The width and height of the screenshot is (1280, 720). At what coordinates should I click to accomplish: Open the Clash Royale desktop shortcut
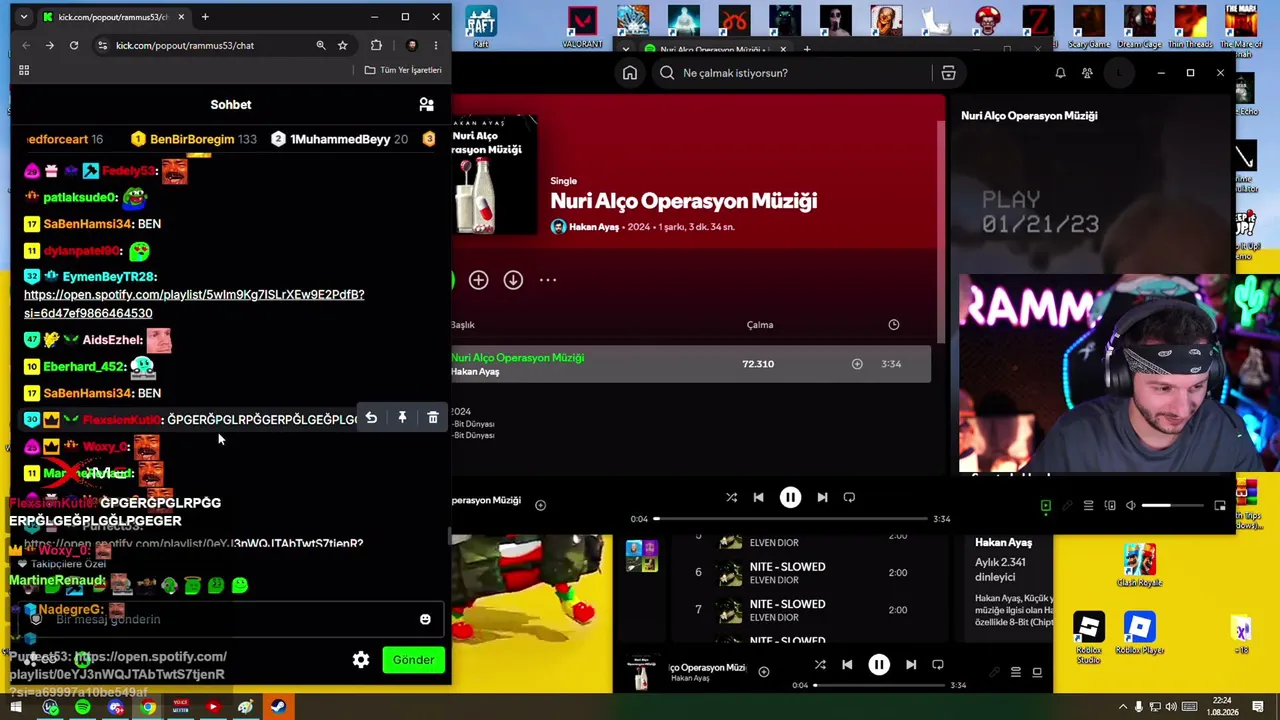(1139, 566)
